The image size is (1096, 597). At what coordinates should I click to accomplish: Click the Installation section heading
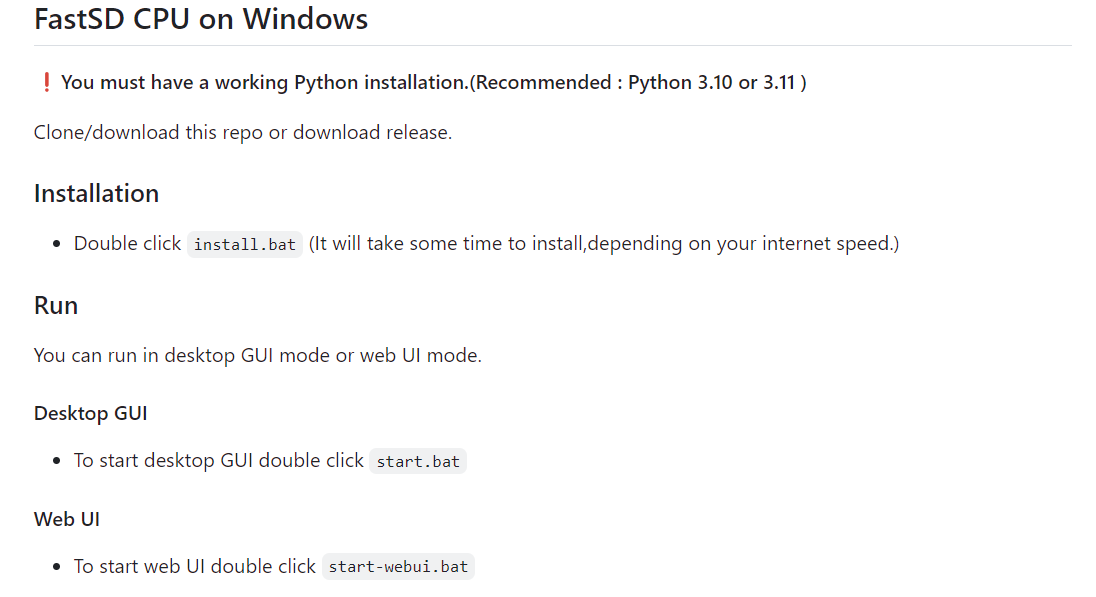pos(96,194)
